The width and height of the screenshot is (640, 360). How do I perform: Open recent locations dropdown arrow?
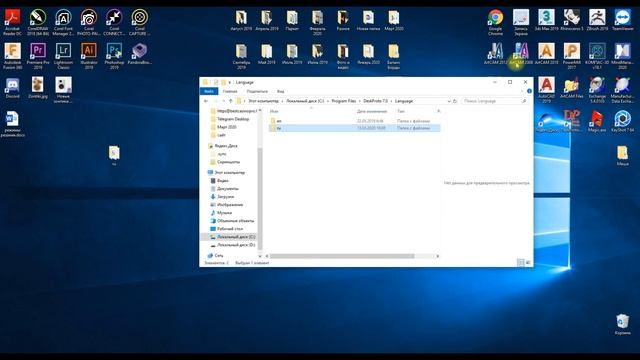[224, 101]
